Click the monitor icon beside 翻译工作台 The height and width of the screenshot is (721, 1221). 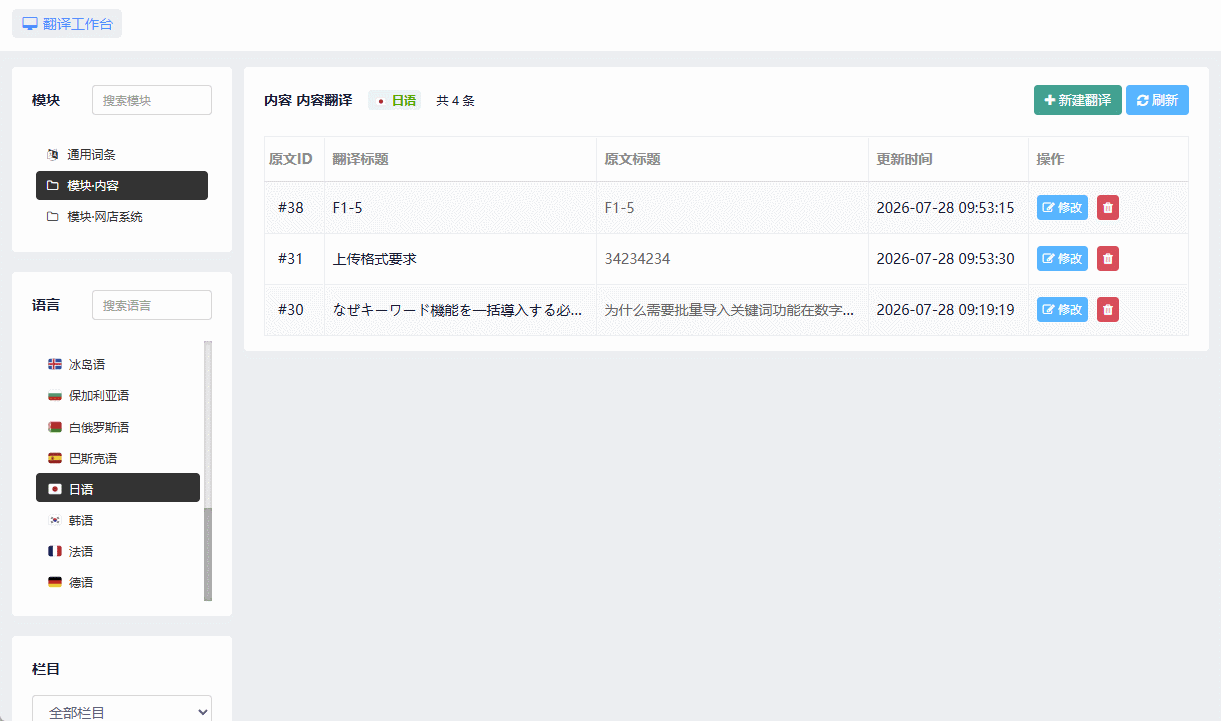(x=30, y=24)
